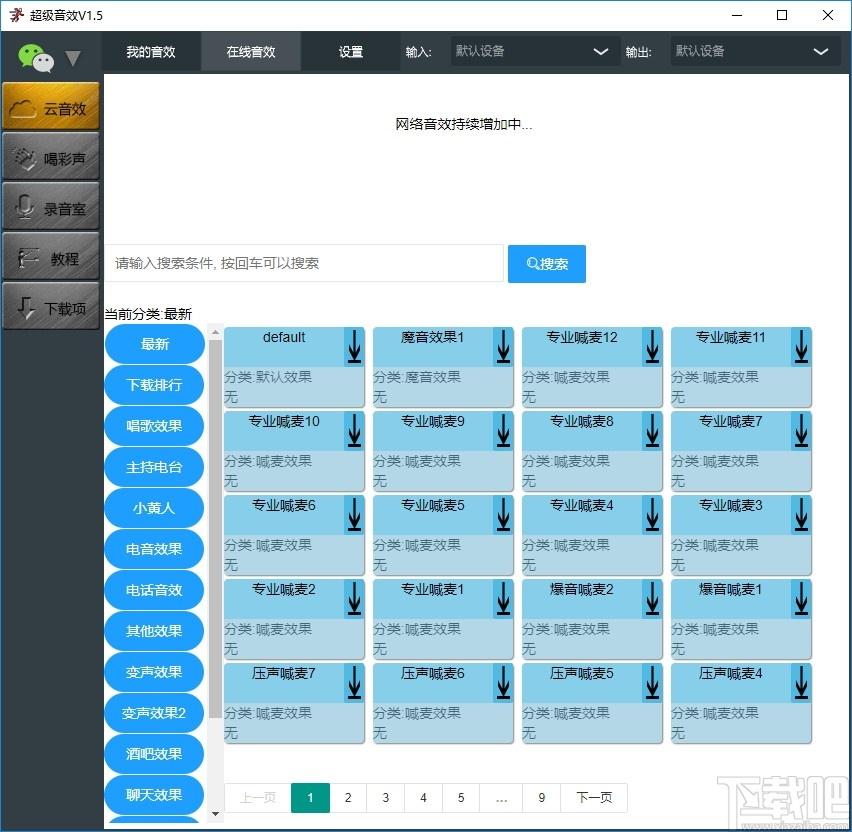The width and height of the screenshot is (852, 832).
Task: Go to page 2
Action: point(348,798)
